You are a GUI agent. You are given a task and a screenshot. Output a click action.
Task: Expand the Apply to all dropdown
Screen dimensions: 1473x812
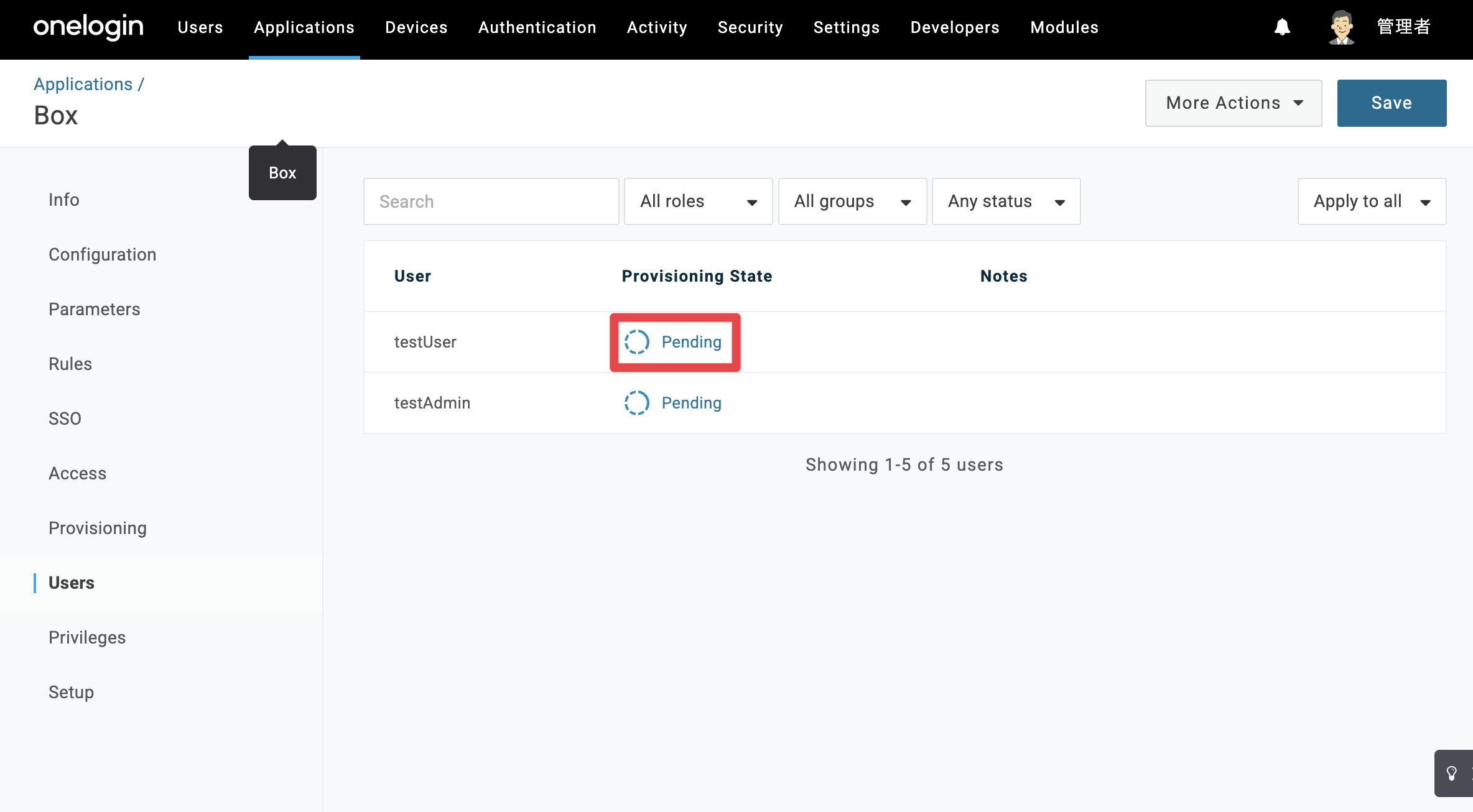pyautogui.click(x=1372, y=201)
